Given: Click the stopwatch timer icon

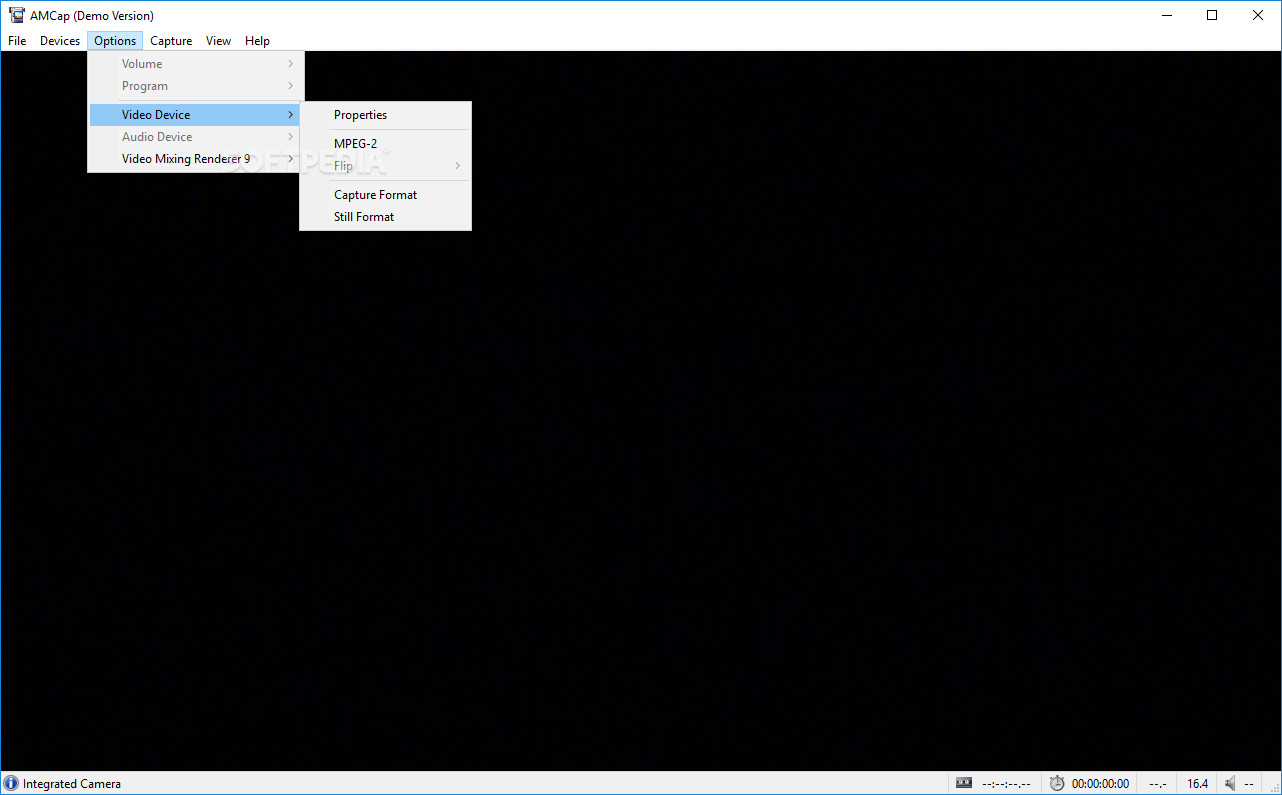Looking at the screenshot, I should [x=1057, y=783].
